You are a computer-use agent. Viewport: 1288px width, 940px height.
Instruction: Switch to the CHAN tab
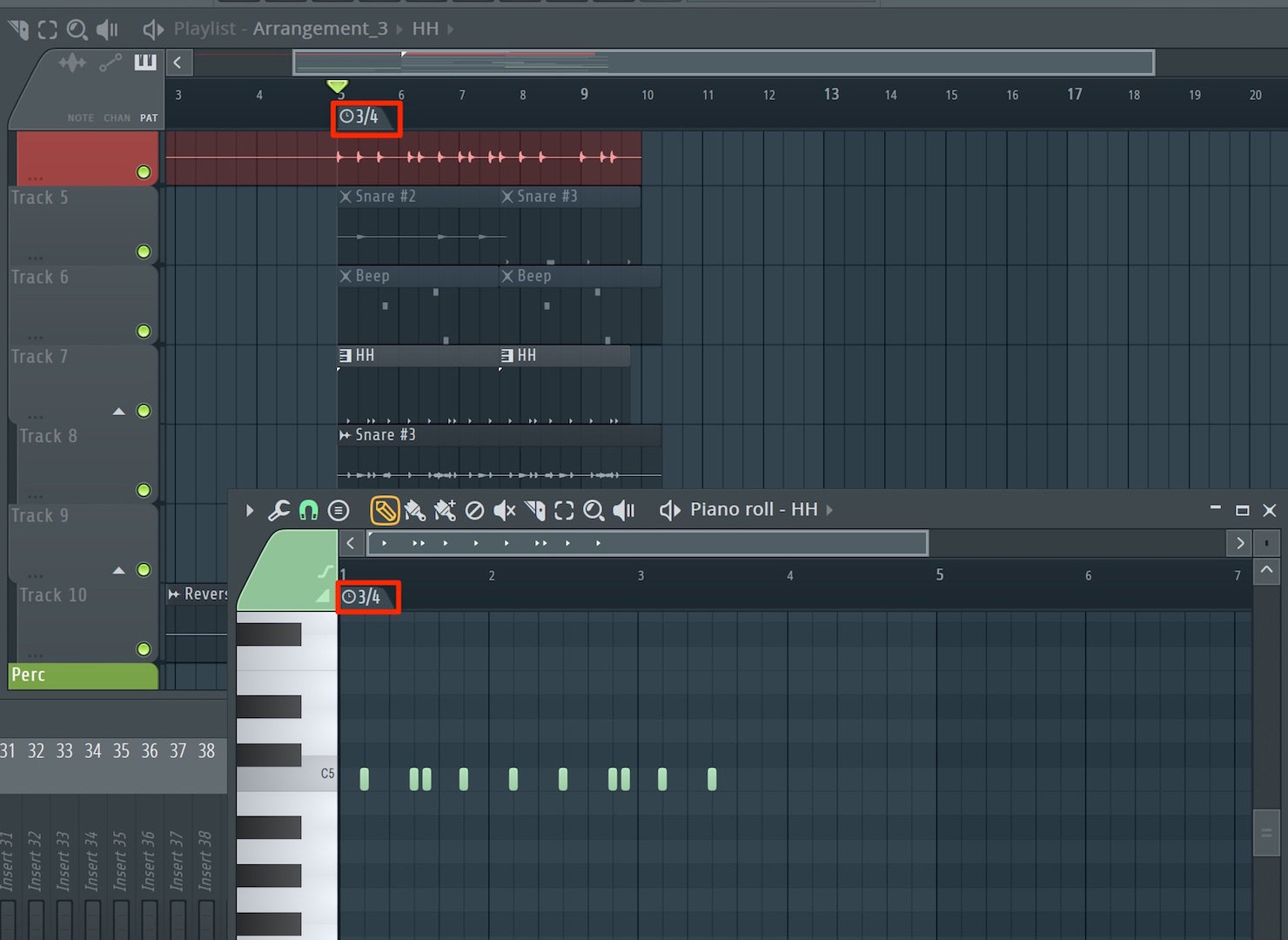pyautogui.click(x=117, y=117)
